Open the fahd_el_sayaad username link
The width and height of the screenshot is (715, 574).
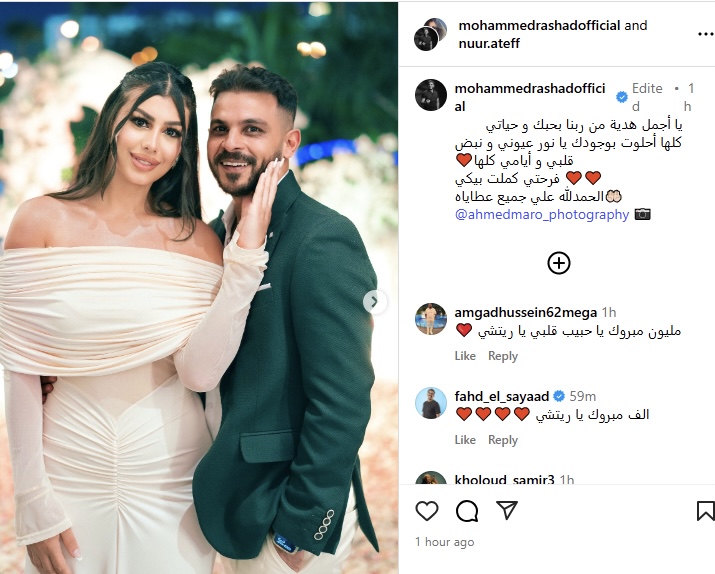tap(501, 396)
